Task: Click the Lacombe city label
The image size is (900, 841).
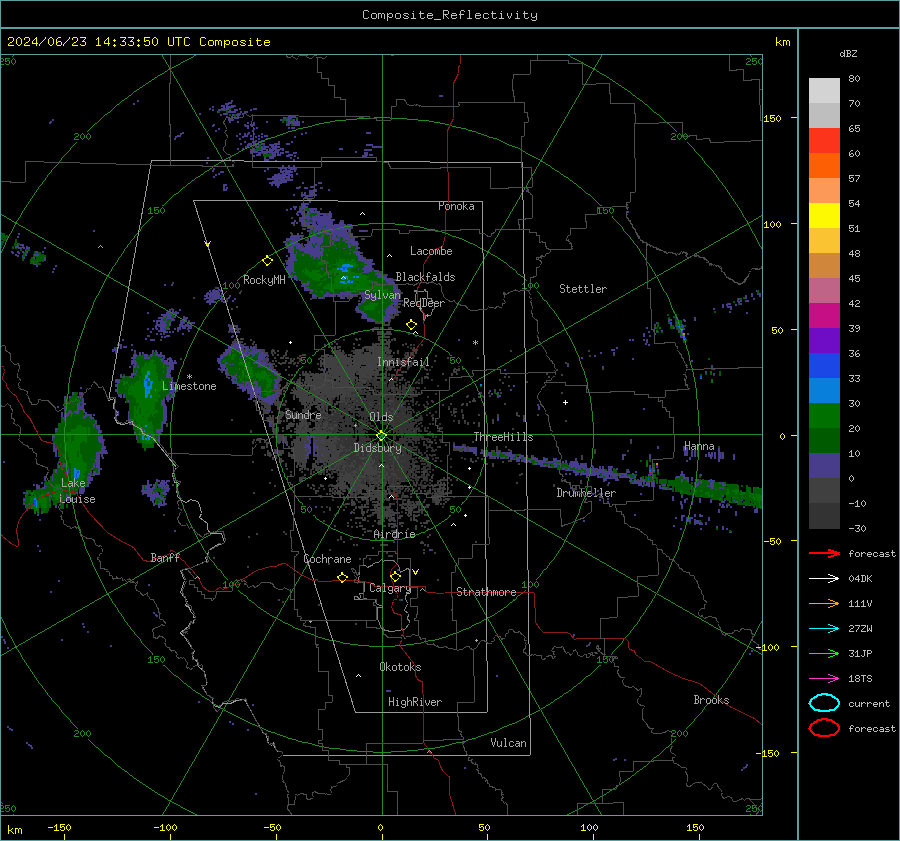Action: [431, 251]
